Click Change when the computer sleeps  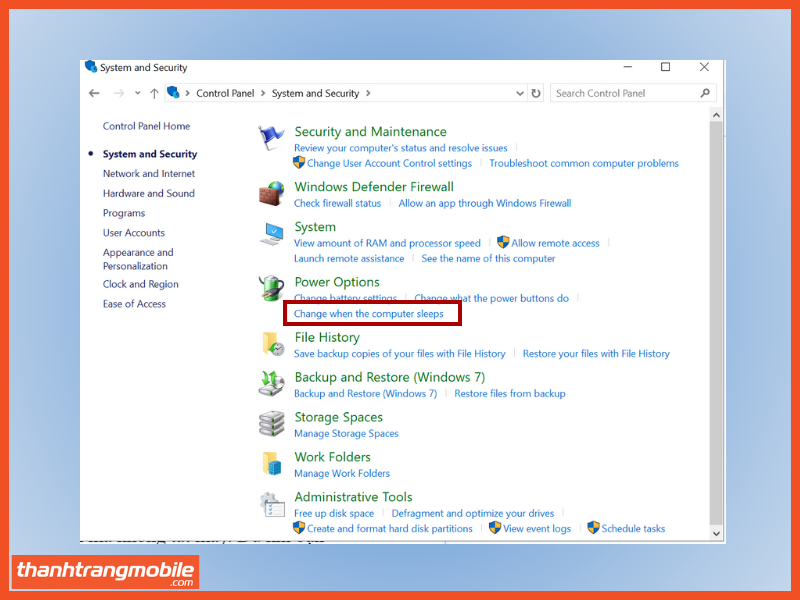coord(368,314)
